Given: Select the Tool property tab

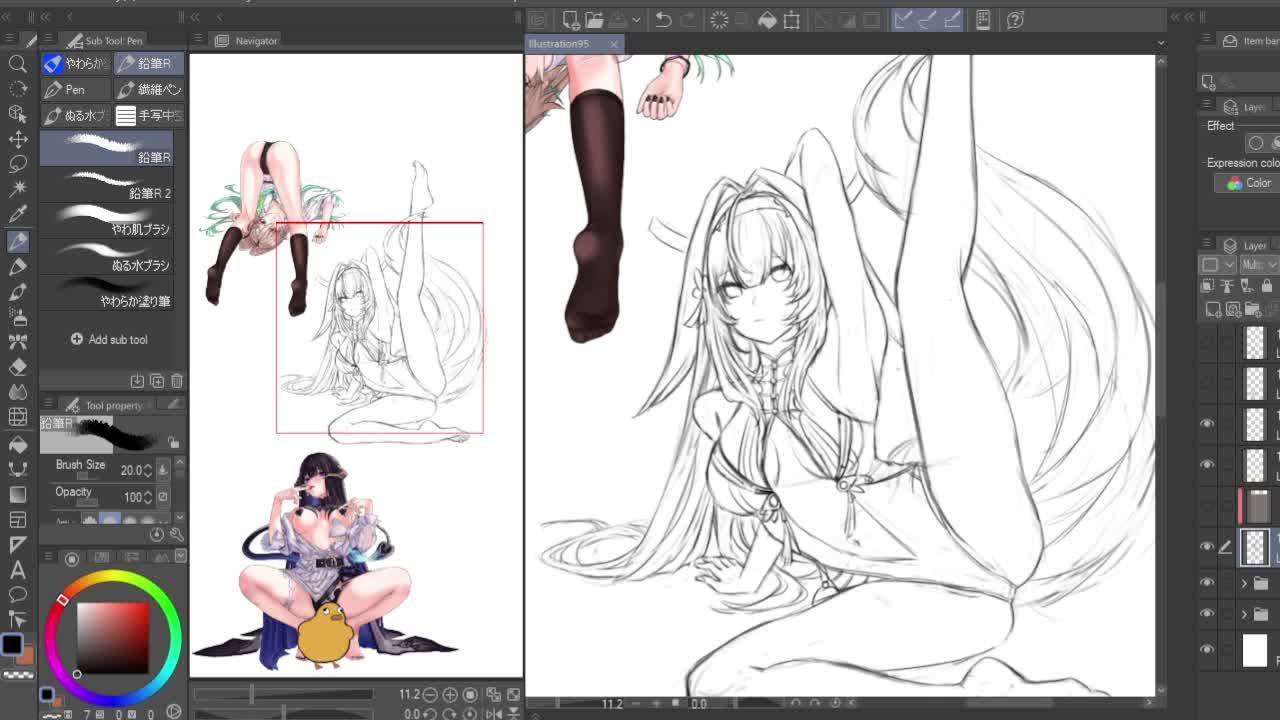Looking at the screenshot, I should 105,405.
